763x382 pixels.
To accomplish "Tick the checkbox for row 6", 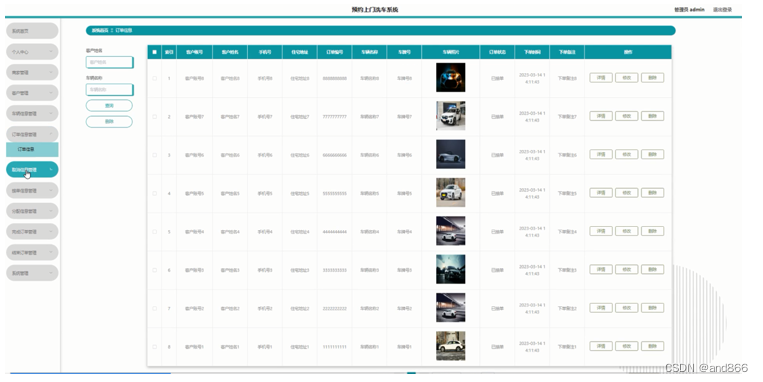I will pos(155,270).
